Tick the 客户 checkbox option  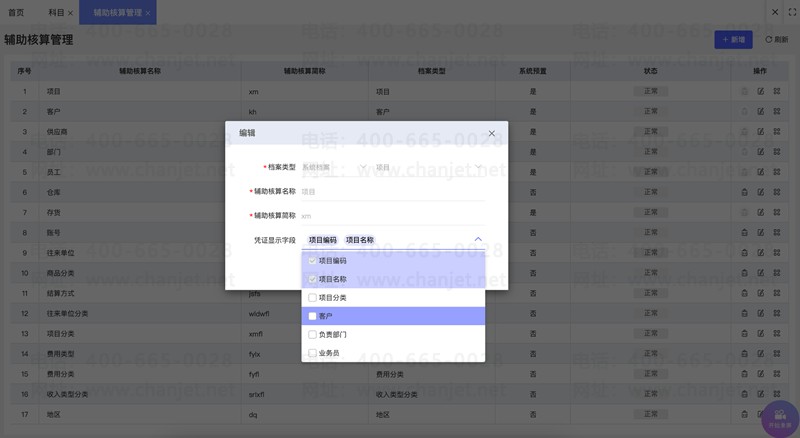tap(312, 316)
